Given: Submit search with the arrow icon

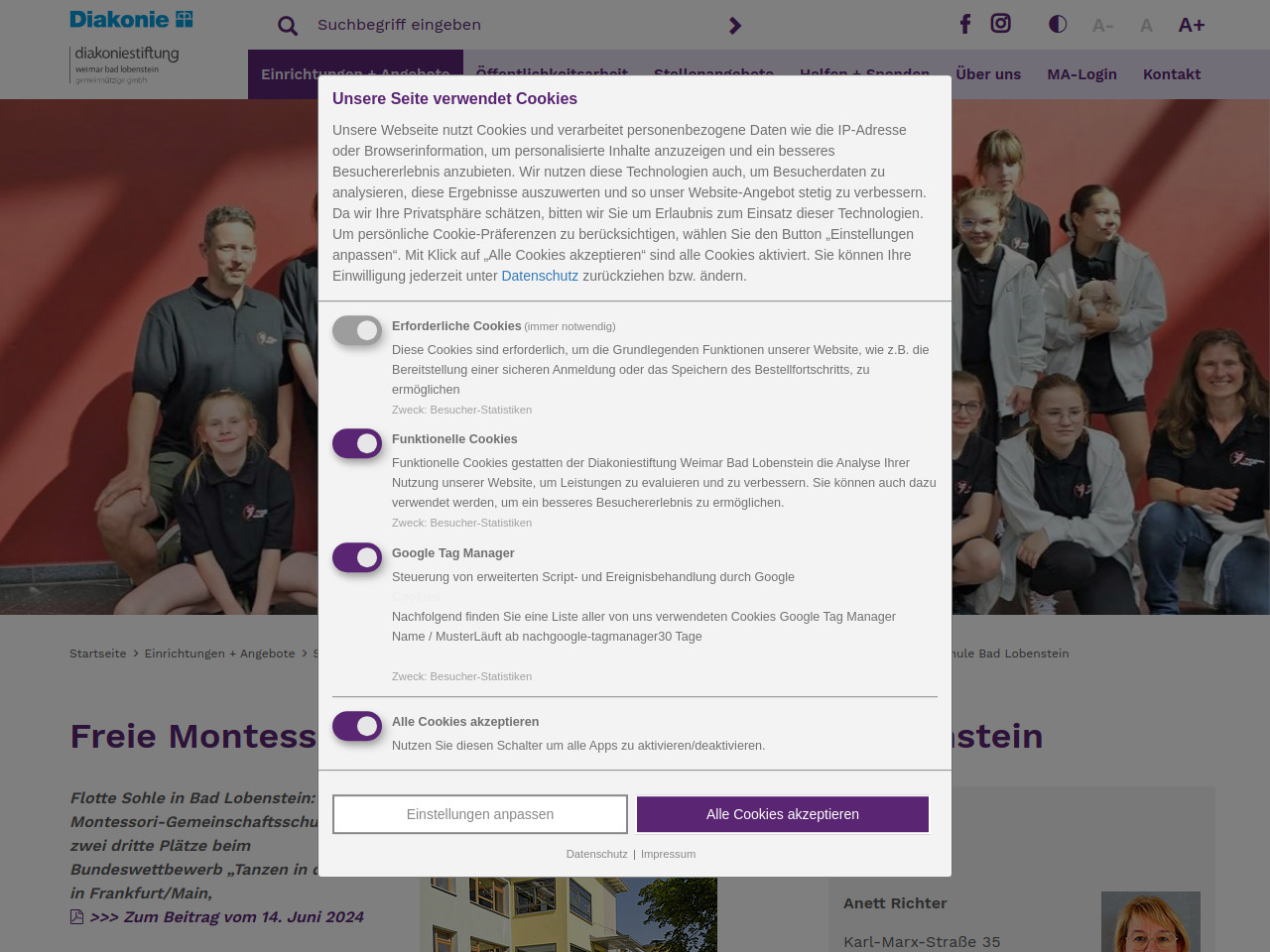Looking at the screenshot, I should pyautogui.click(x=735, y=26).
